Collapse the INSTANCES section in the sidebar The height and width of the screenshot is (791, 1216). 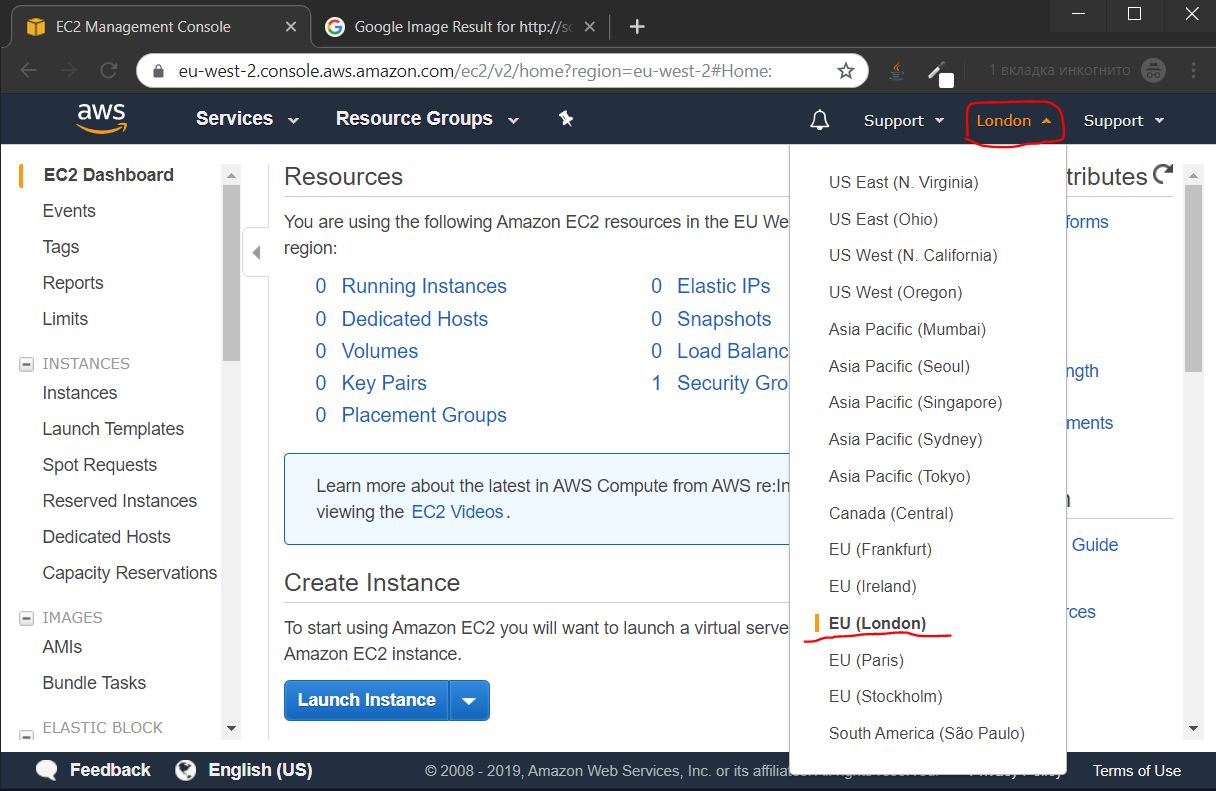[x=25, y=363]
